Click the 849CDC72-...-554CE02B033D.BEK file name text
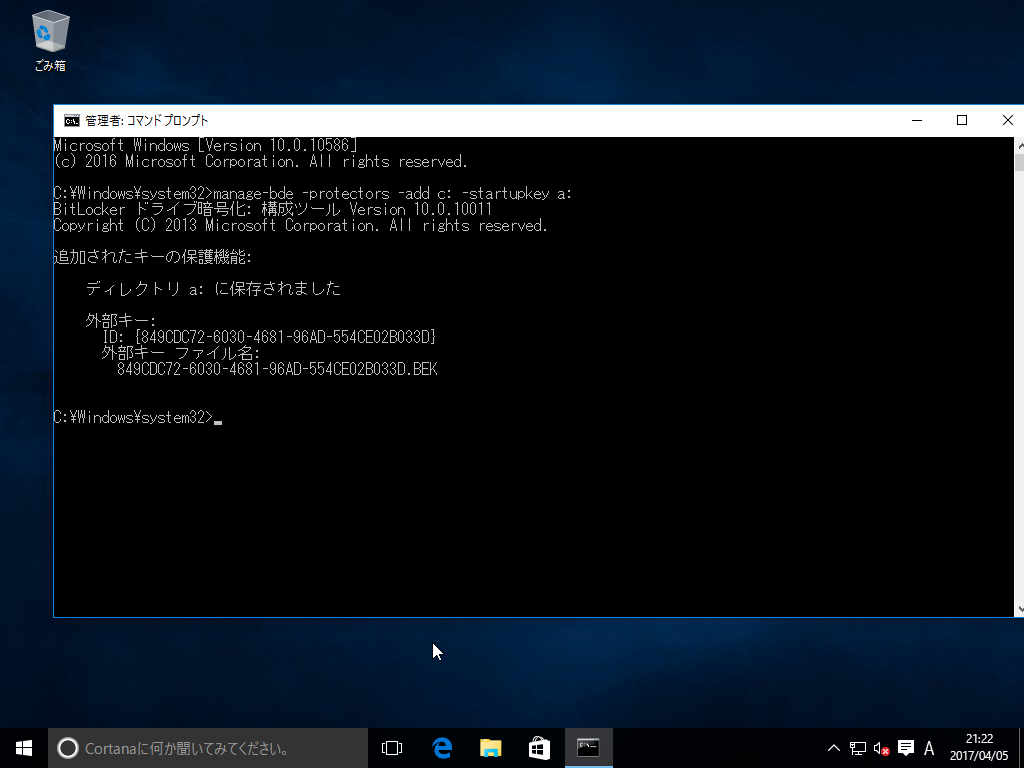Image resolution: width=1024 pixels, height=768 pixels. point(277,369)
